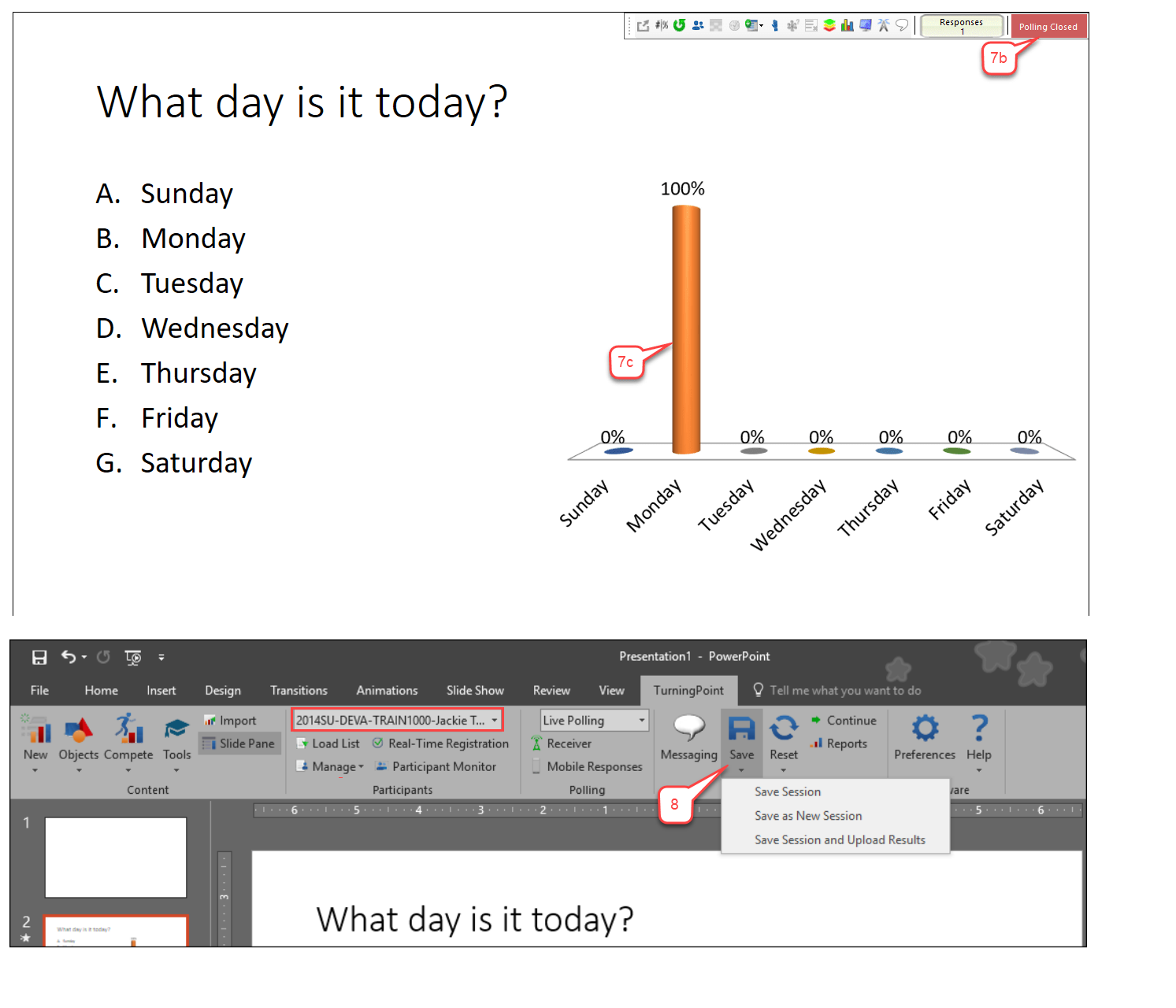Open TurningPoint Help

click(978, 732)
